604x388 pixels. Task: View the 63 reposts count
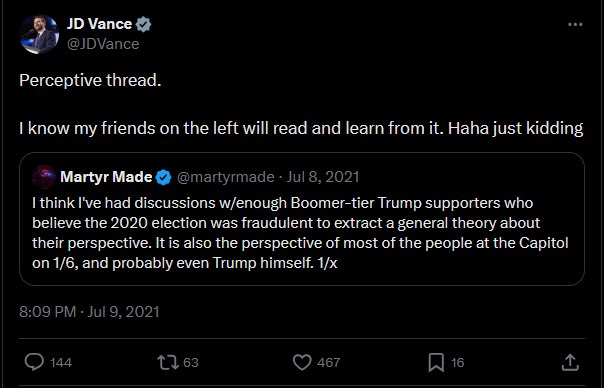(191, 363)
